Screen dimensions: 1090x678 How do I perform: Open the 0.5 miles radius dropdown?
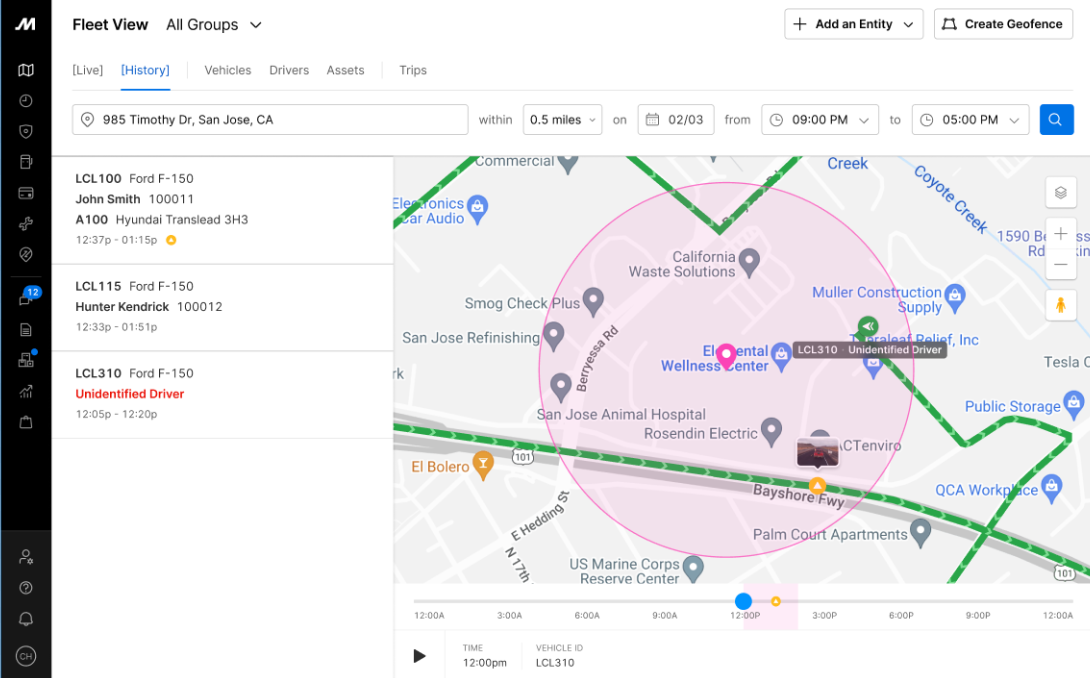click(562, 119)
